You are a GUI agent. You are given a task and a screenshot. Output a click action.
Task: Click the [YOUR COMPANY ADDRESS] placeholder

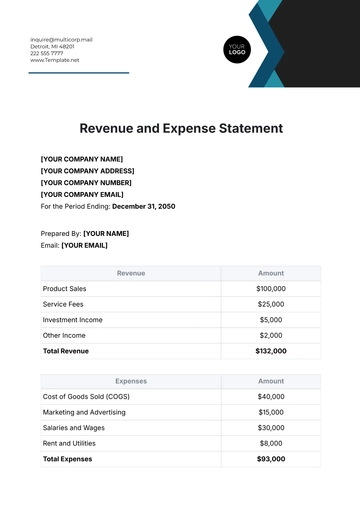click(87, 171)
